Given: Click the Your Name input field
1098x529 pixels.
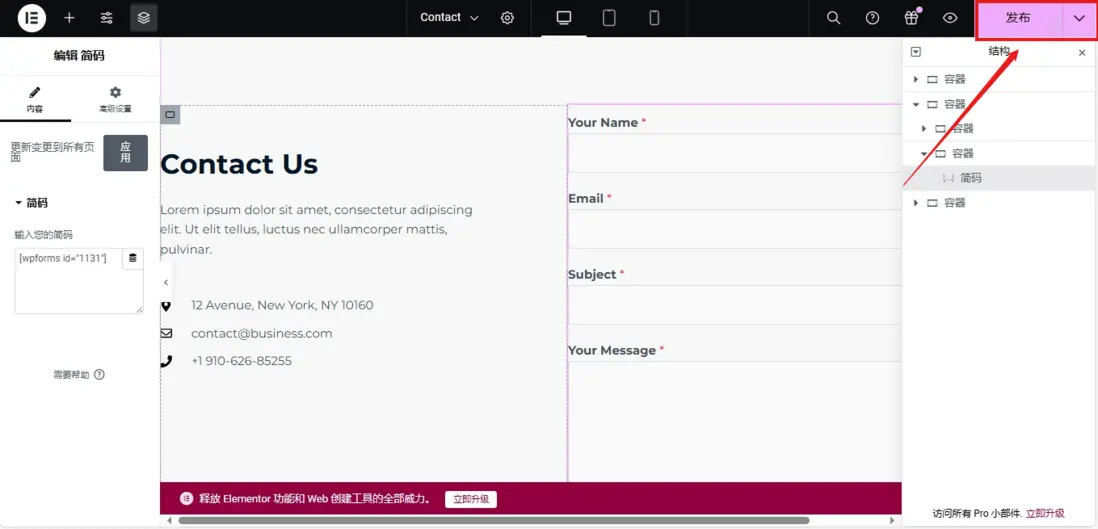Looking at the screenshot, I should click(x=735, y=153).
